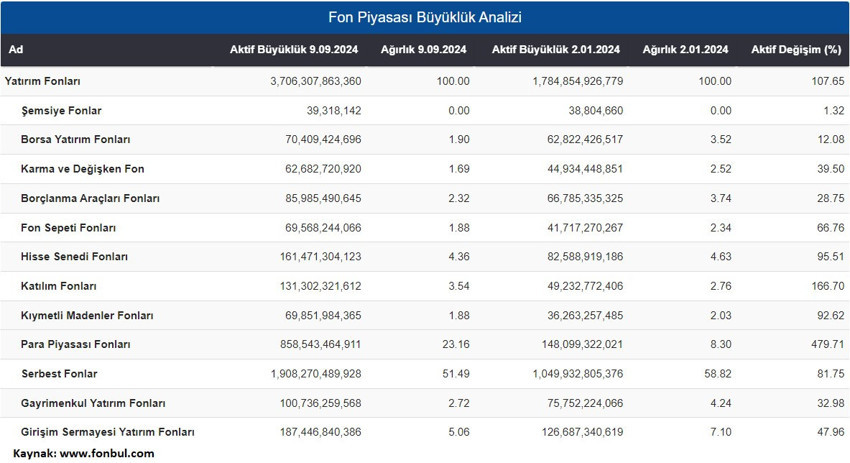
Task: Open the www.fonbul.com source link
Action: point(107,454)
